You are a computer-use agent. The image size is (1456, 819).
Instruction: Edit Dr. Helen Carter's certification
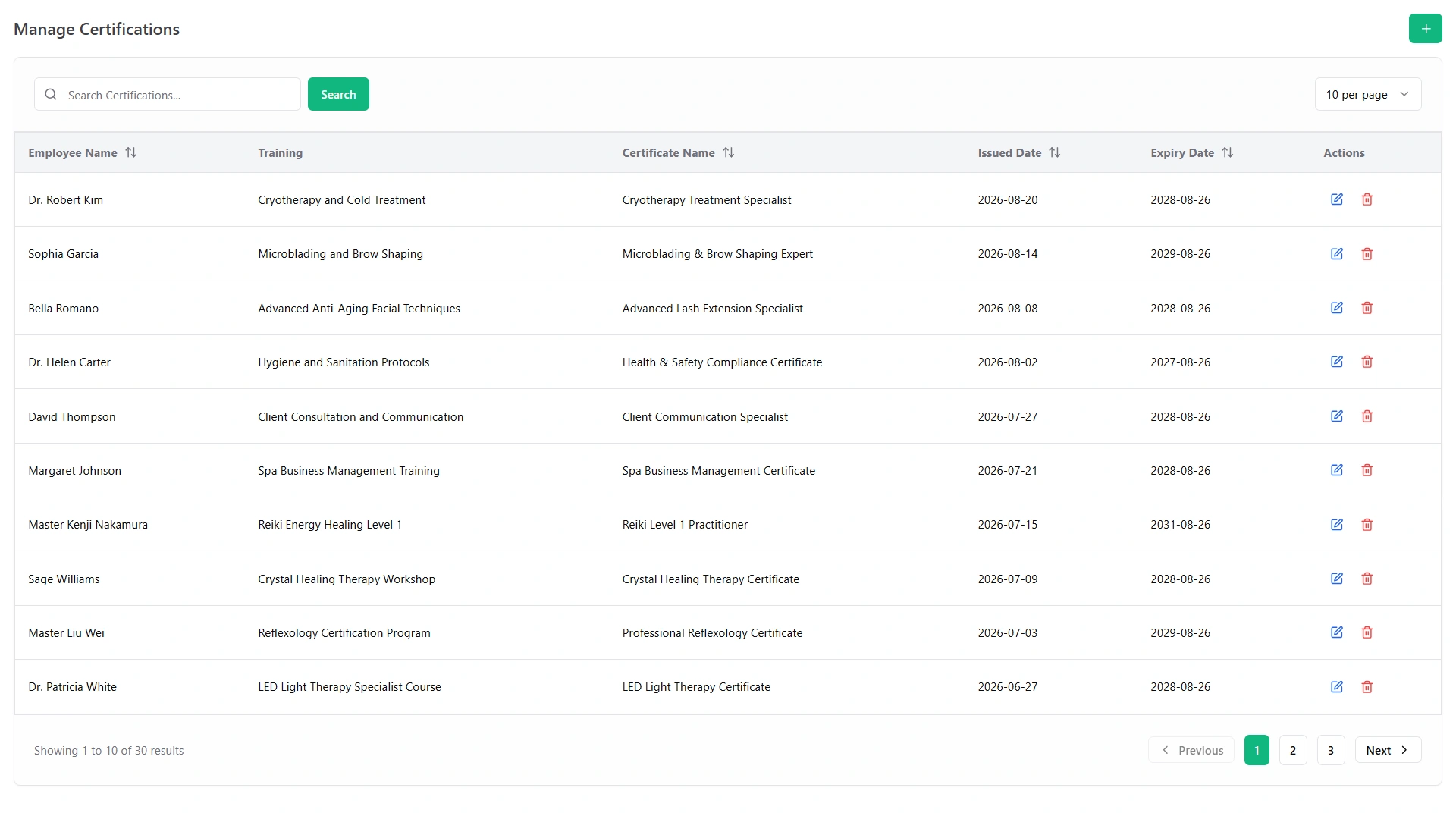(x=1337, y=362)
